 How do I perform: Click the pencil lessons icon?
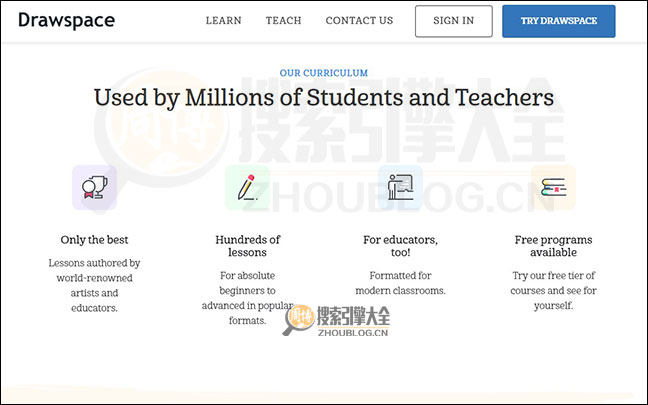point(246,187)
